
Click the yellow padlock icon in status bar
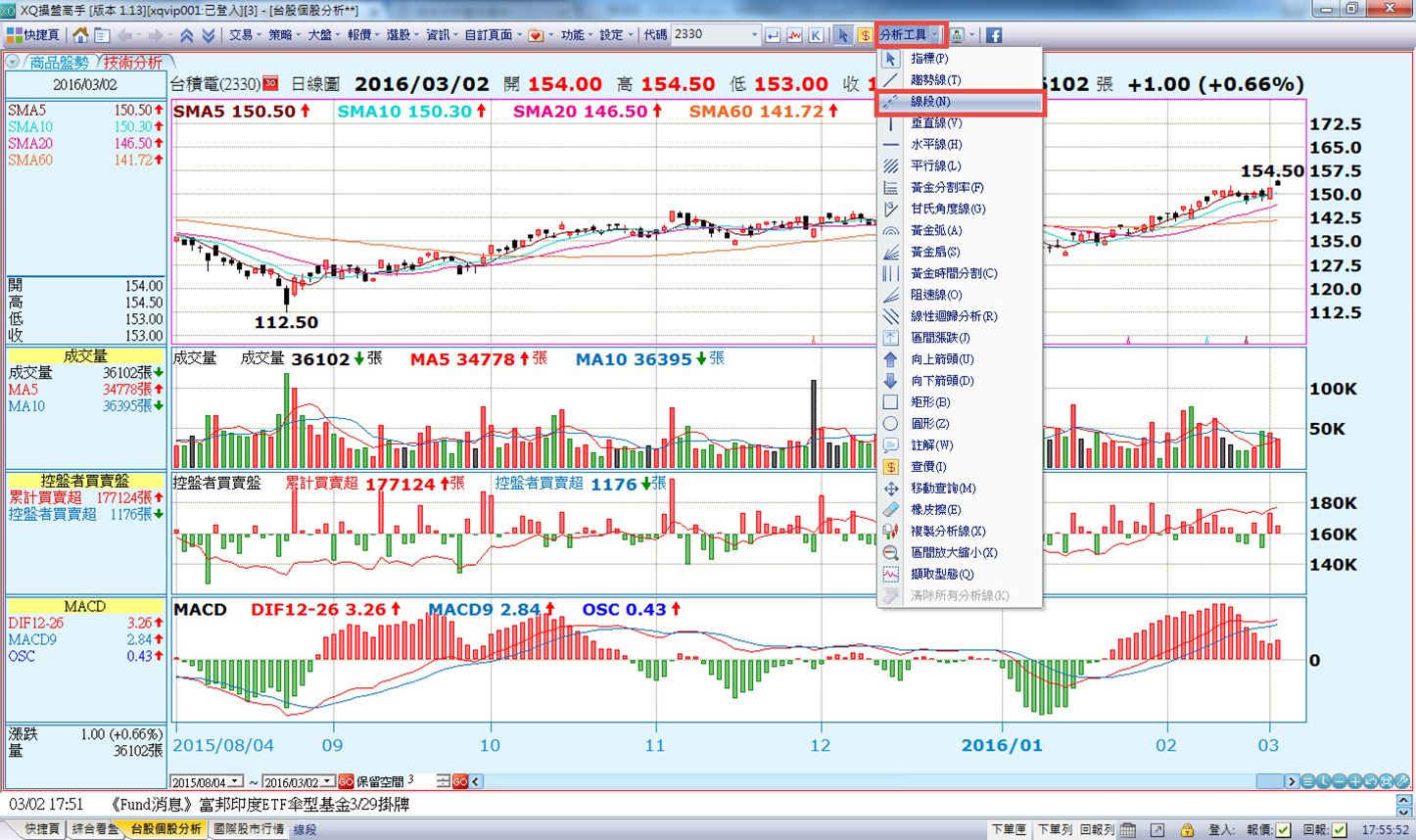coord(1187,830)
